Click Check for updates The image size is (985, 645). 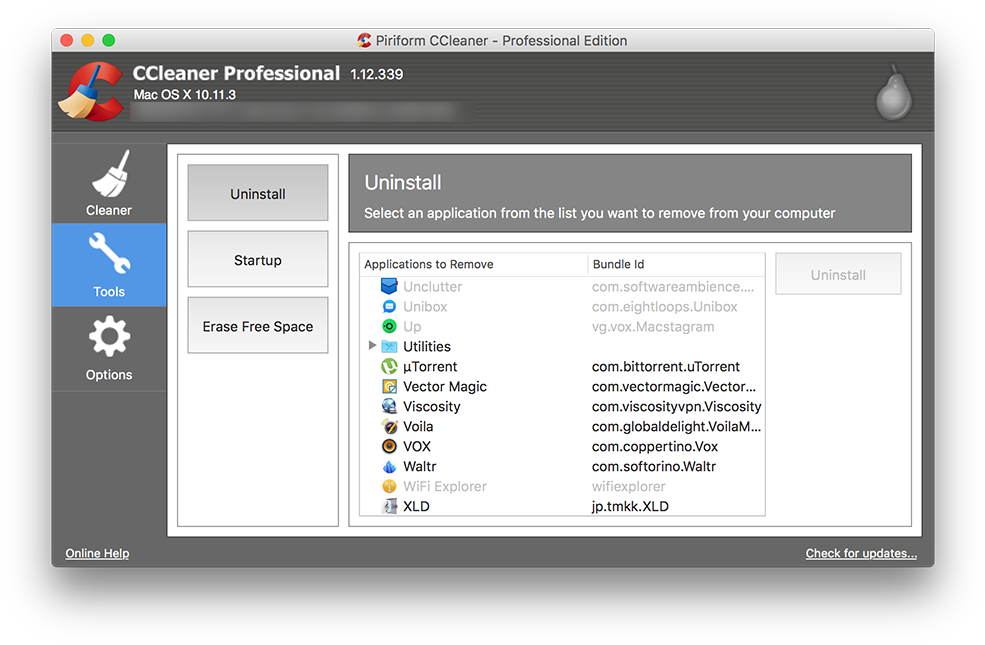tap(861, 553)
